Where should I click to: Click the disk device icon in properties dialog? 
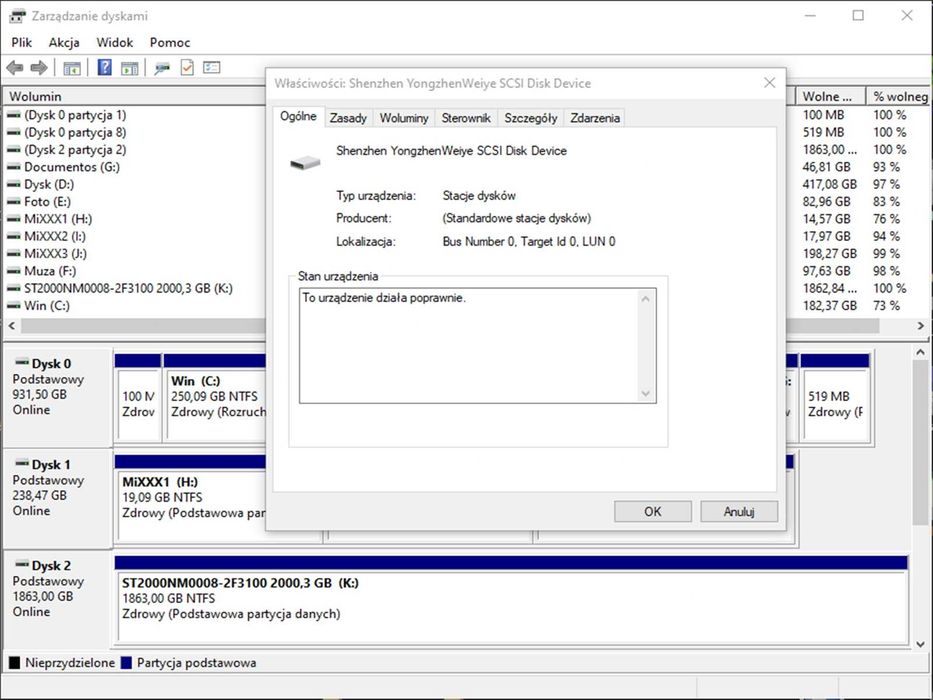305,162
